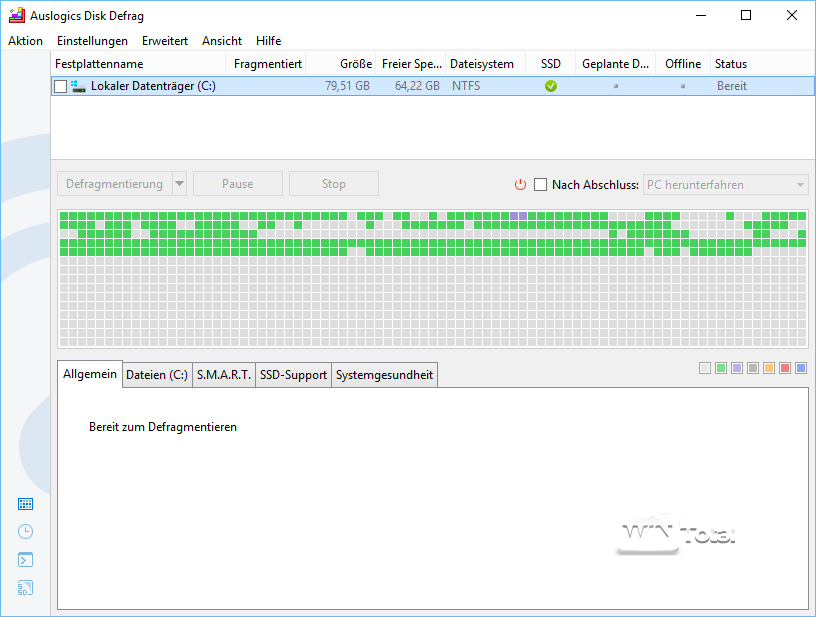Sort by the Festplattenname column header
The width and height of the screenshot is (816, 617).
(x=138, y=64)
